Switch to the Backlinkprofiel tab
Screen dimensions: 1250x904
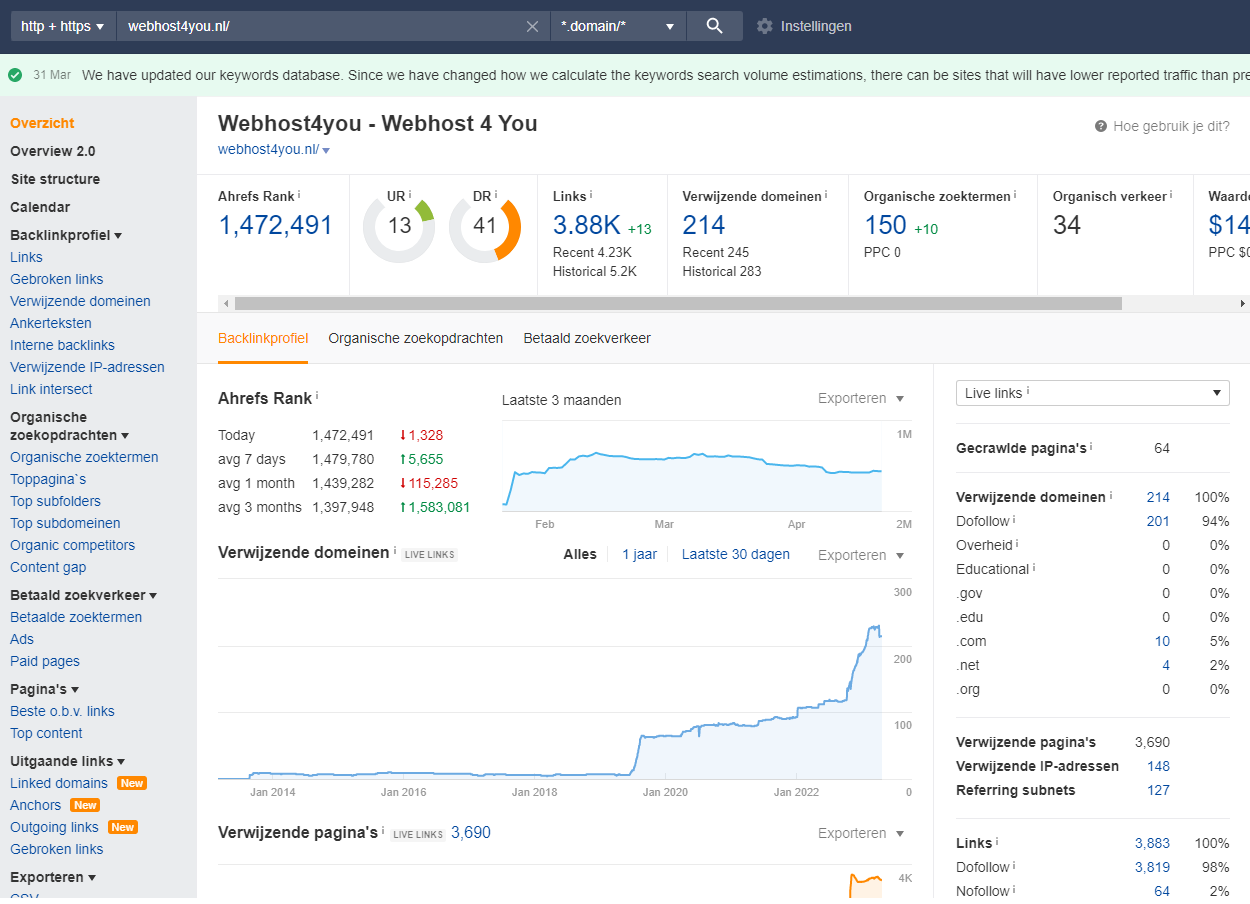(263, 338)
